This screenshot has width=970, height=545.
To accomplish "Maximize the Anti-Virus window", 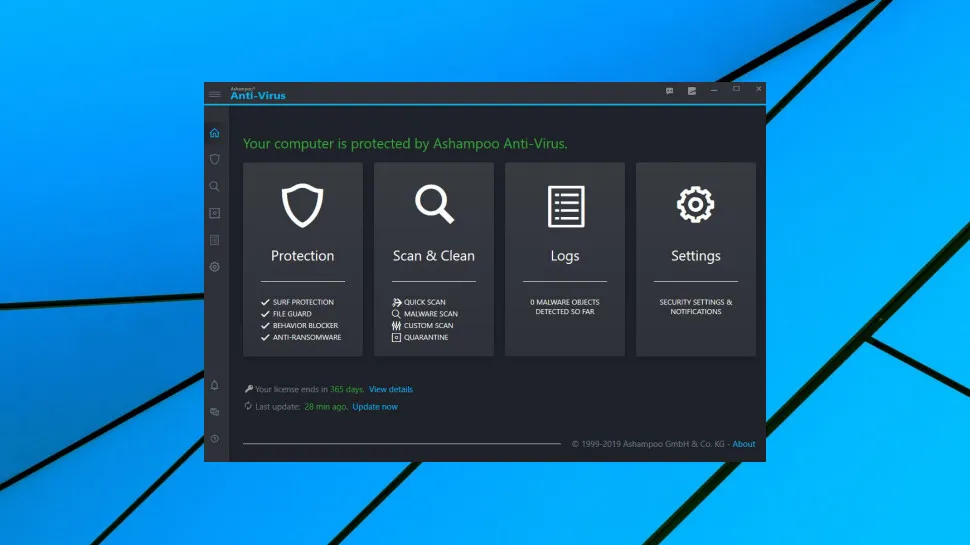I will pos(736,89).
